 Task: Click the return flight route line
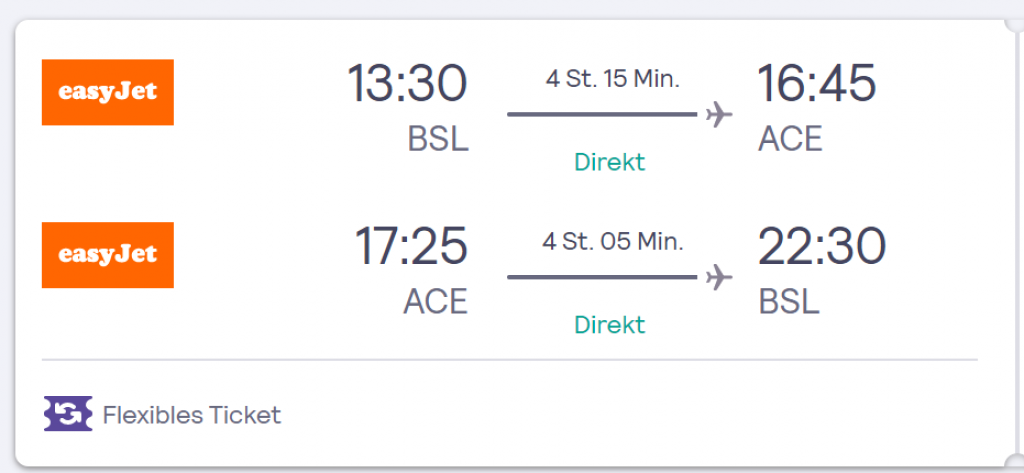tap(601, 276)
